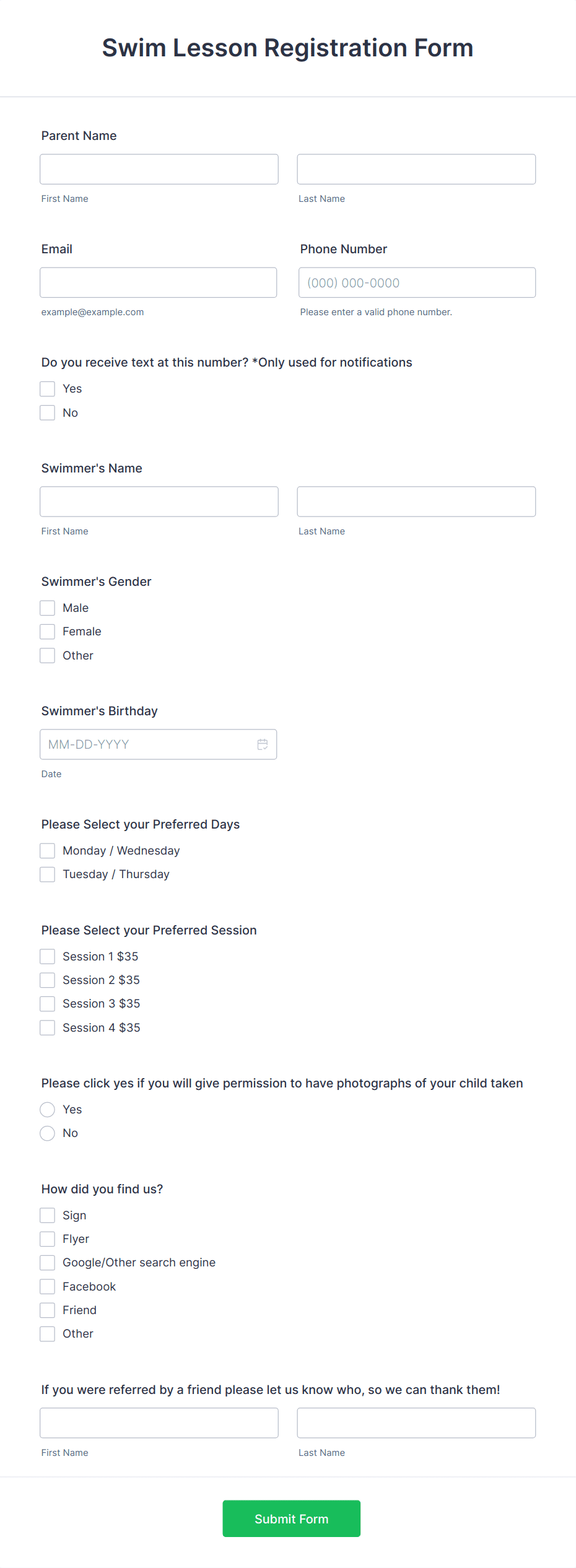Check Session 1 $35 option
The image size is (576, 1568).
click(x=47, y=956)
